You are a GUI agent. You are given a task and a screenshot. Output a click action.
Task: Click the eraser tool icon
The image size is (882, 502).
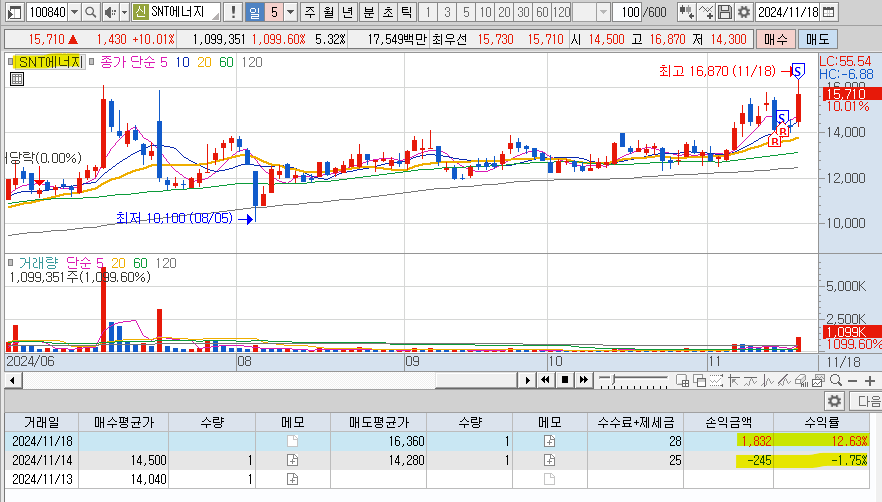(801, 381)
